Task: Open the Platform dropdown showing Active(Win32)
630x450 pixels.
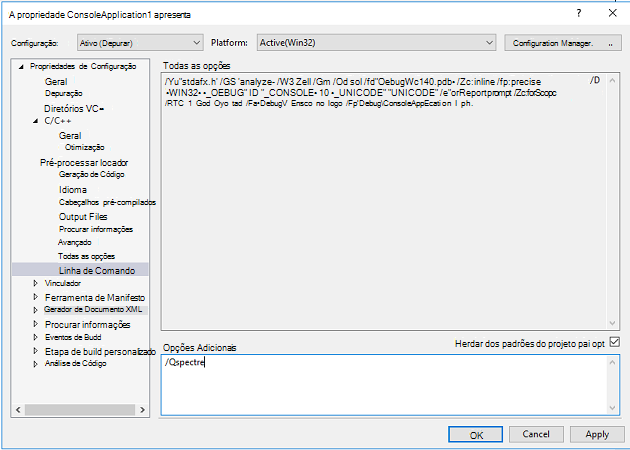Action: (x=376, y=43)
